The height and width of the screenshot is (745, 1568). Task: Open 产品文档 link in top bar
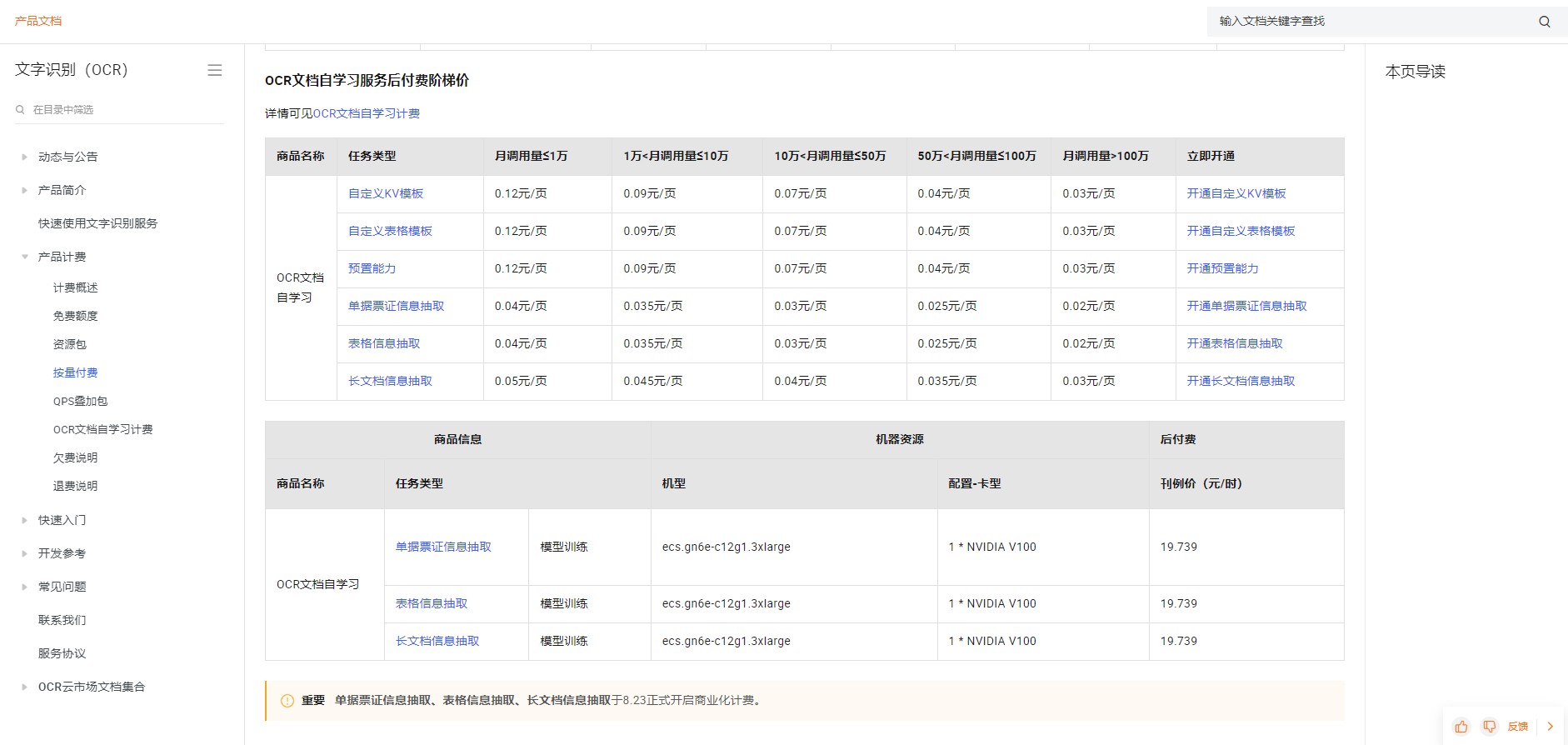(38, 21)
